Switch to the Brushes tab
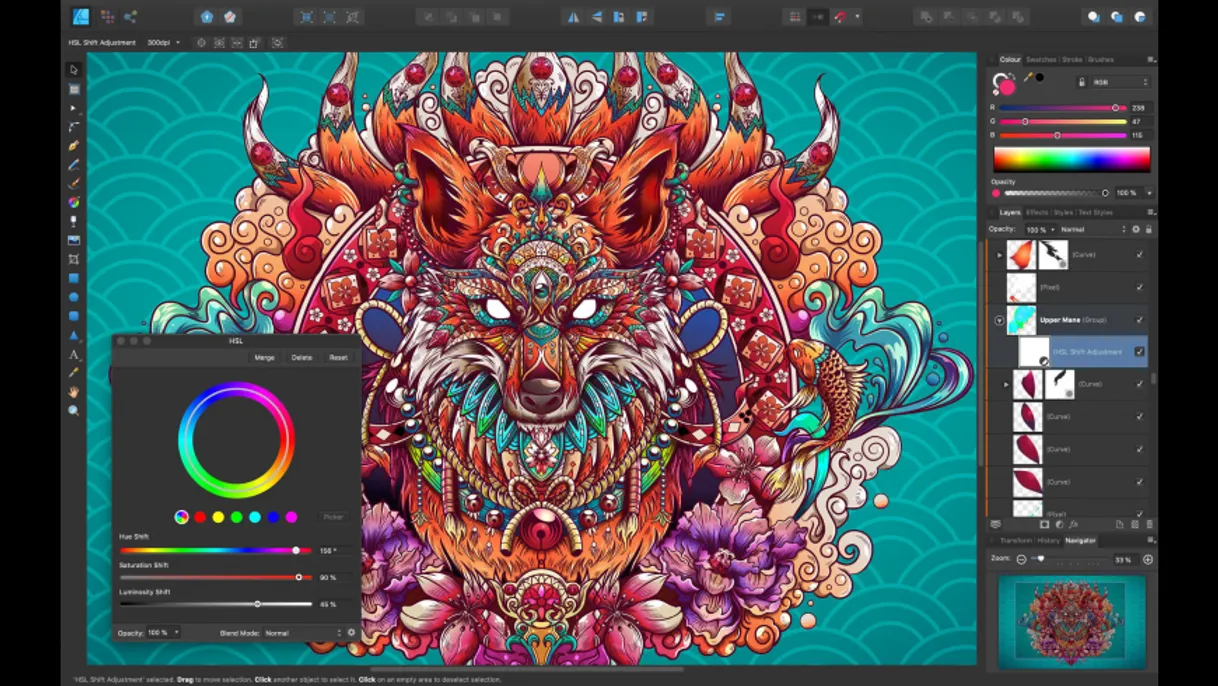 click(1101, 60)
